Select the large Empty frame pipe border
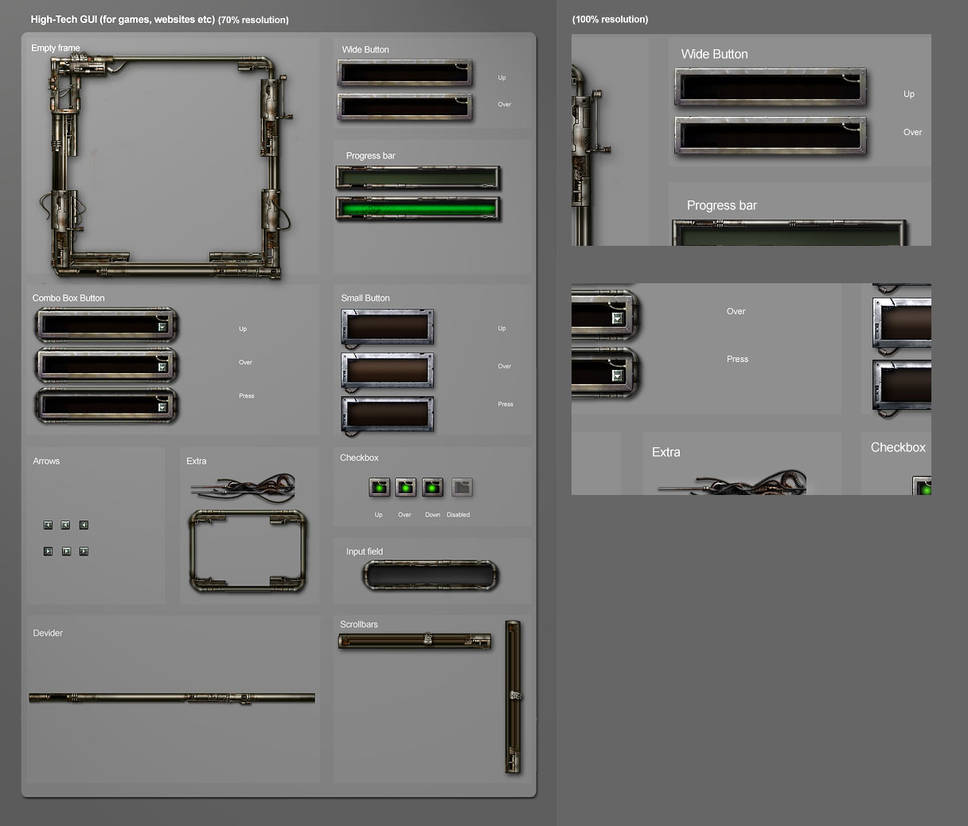This screenshot has width=968, height=826. point(168,167)
